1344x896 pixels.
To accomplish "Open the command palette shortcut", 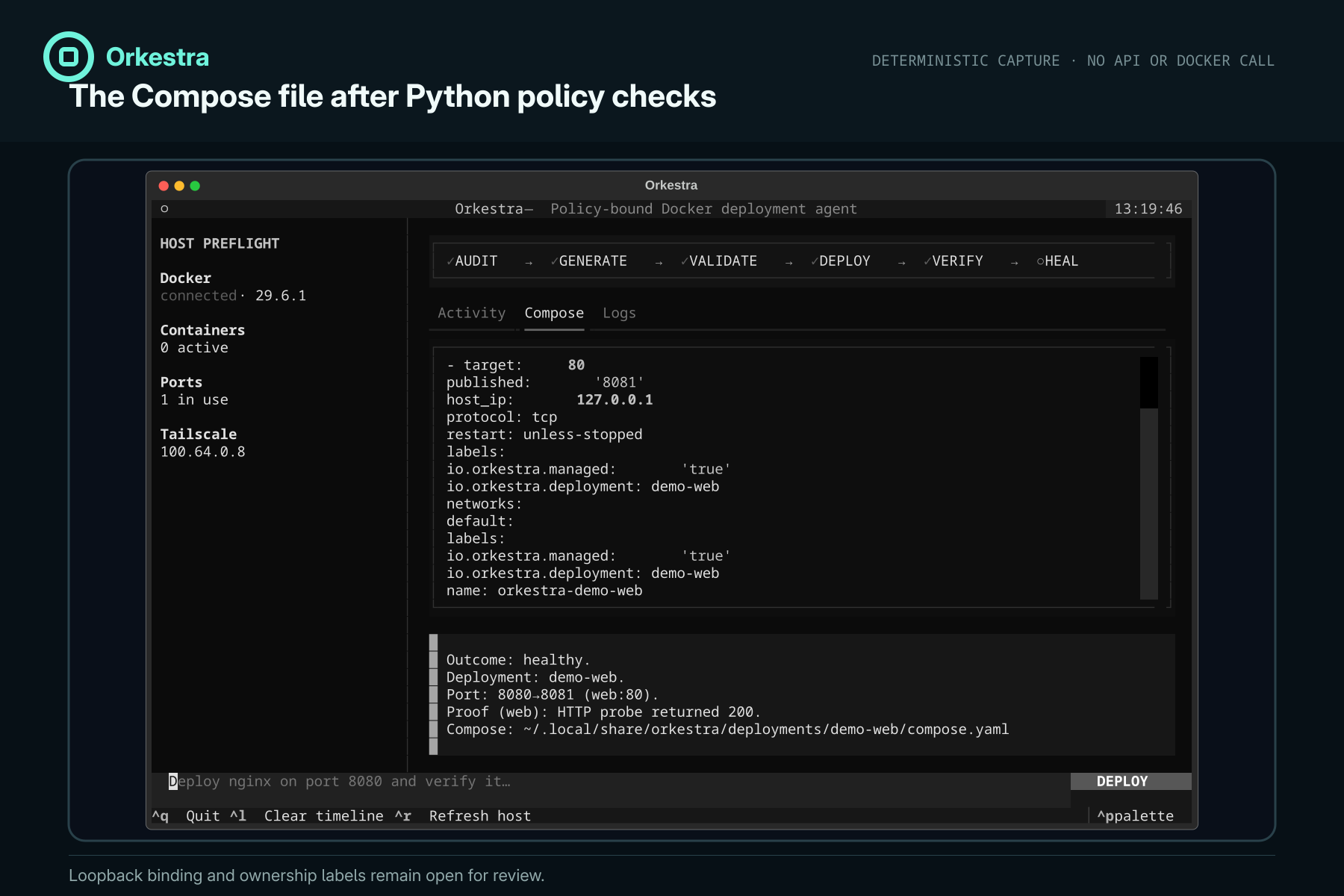I will pyautogui.click(x=1135, y=816).
